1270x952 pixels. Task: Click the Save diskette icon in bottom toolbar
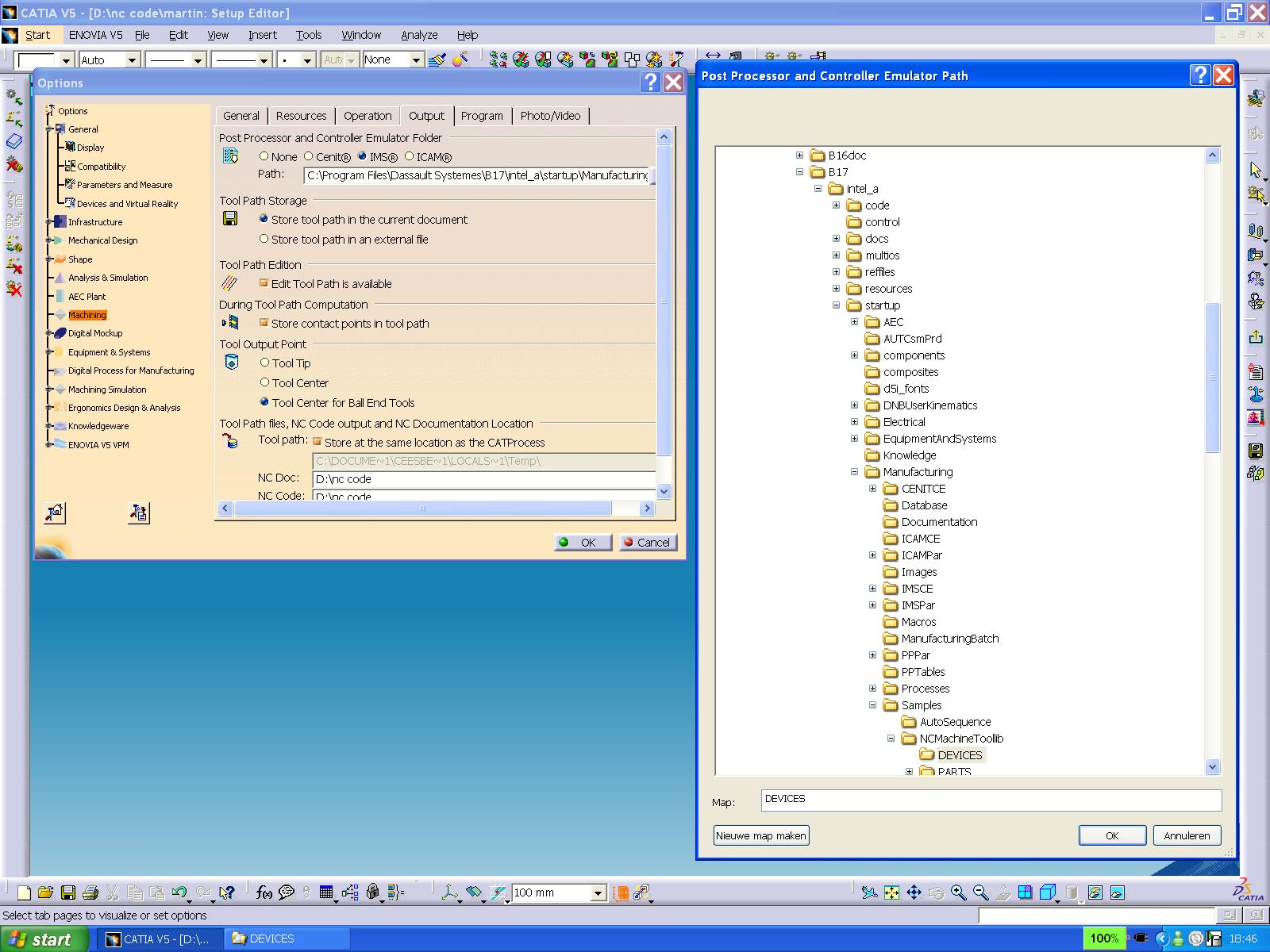68,892
